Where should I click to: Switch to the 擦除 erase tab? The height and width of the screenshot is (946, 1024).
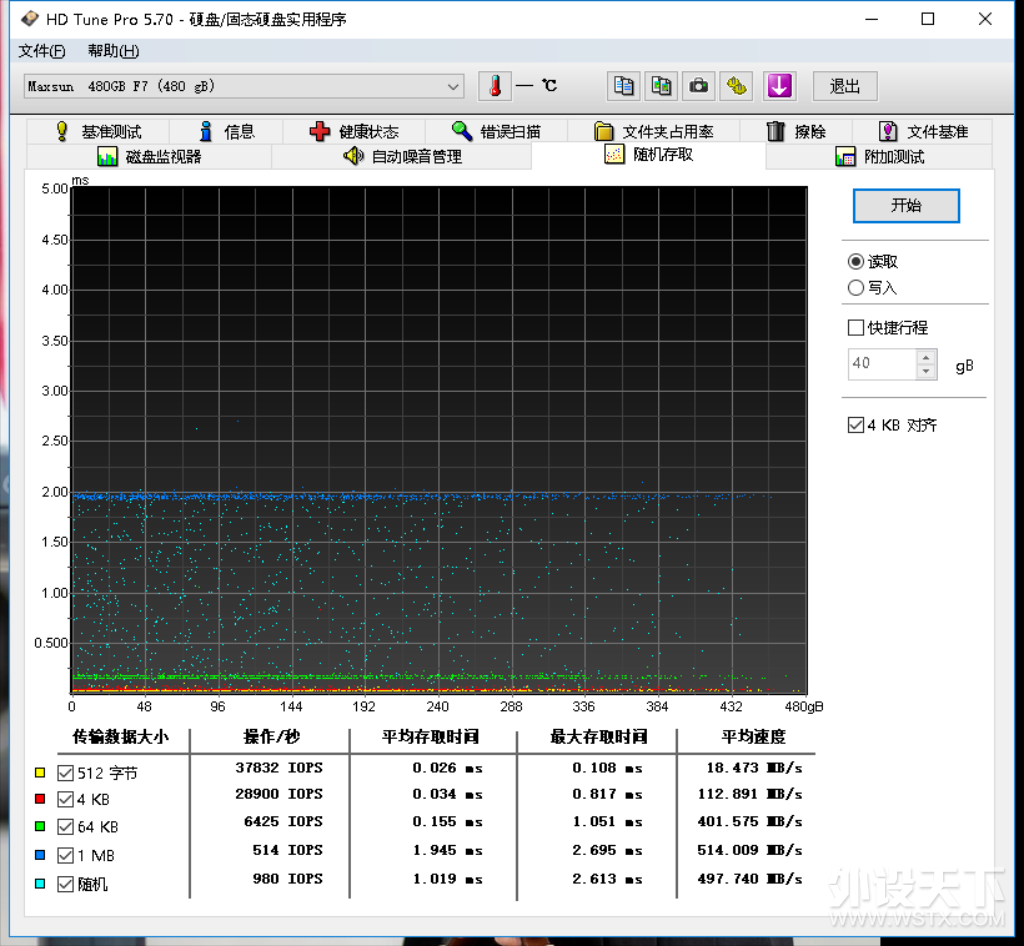796,132
